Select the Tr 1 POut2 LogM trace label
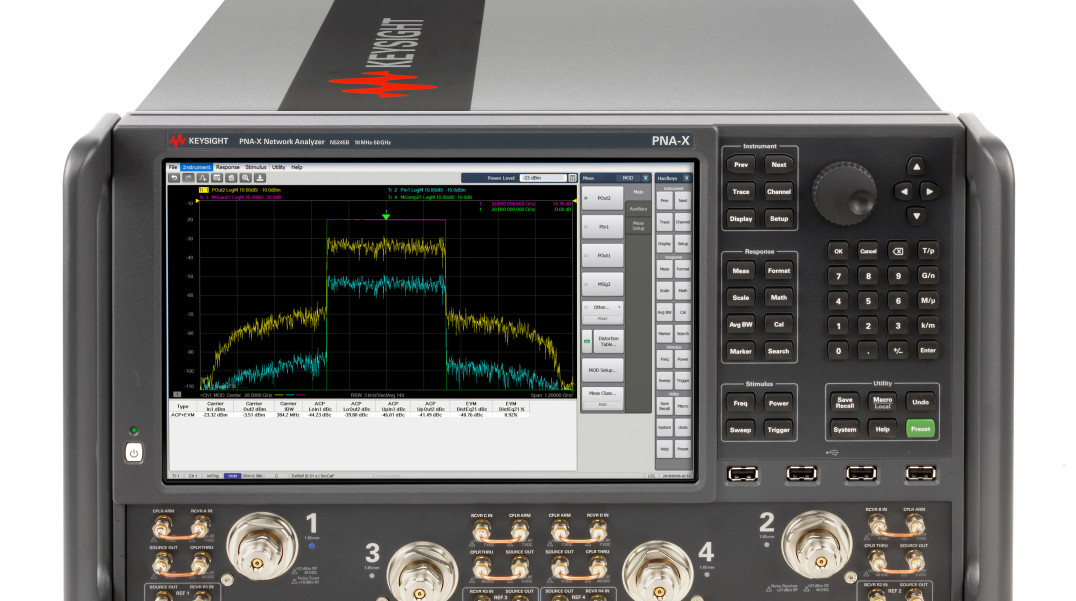This screenshot has width=1076, height=601. tap(240, 190)
